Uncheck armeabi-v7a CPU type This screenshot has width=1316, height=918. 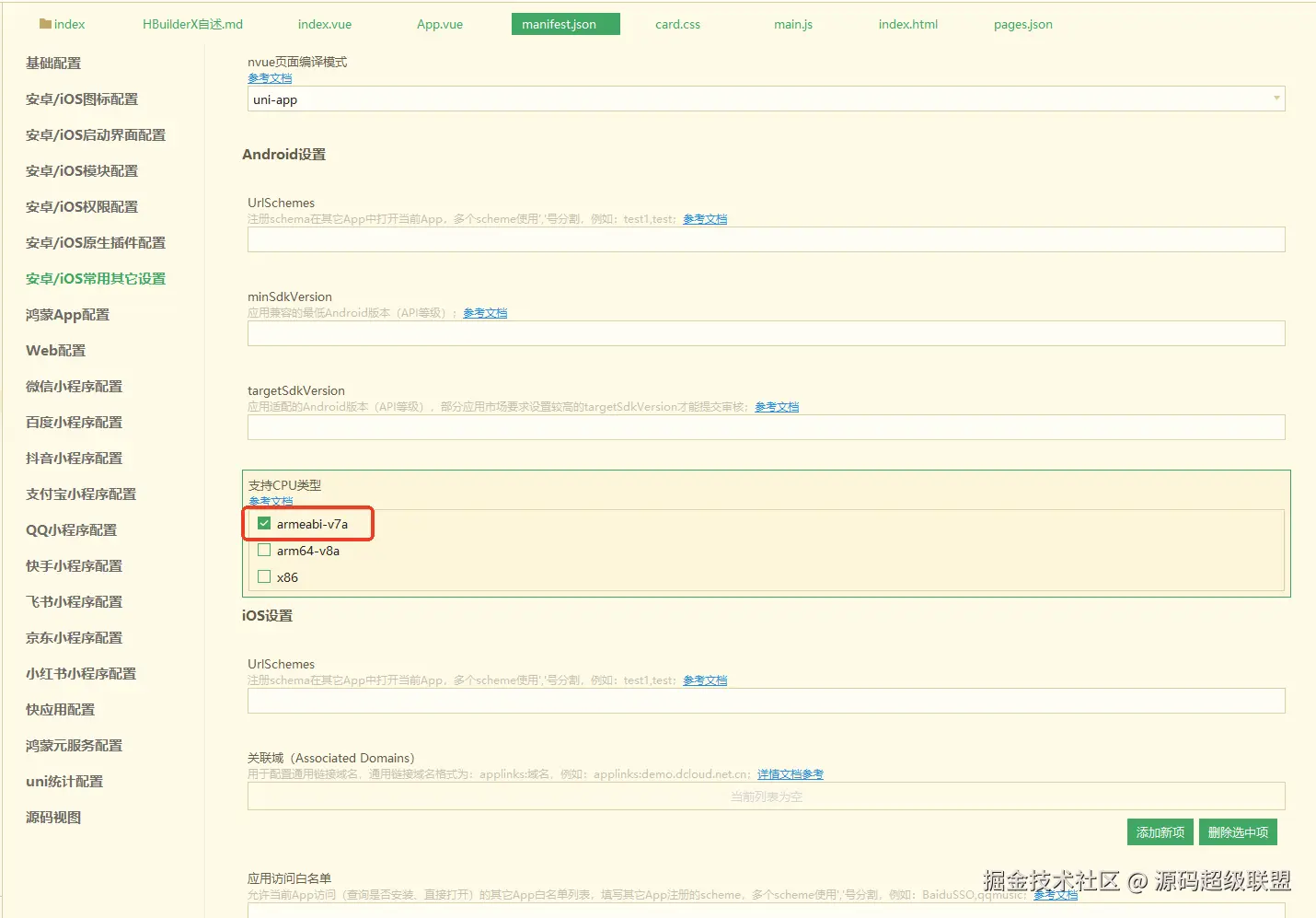pyautogui.click(x=264, y=523)
